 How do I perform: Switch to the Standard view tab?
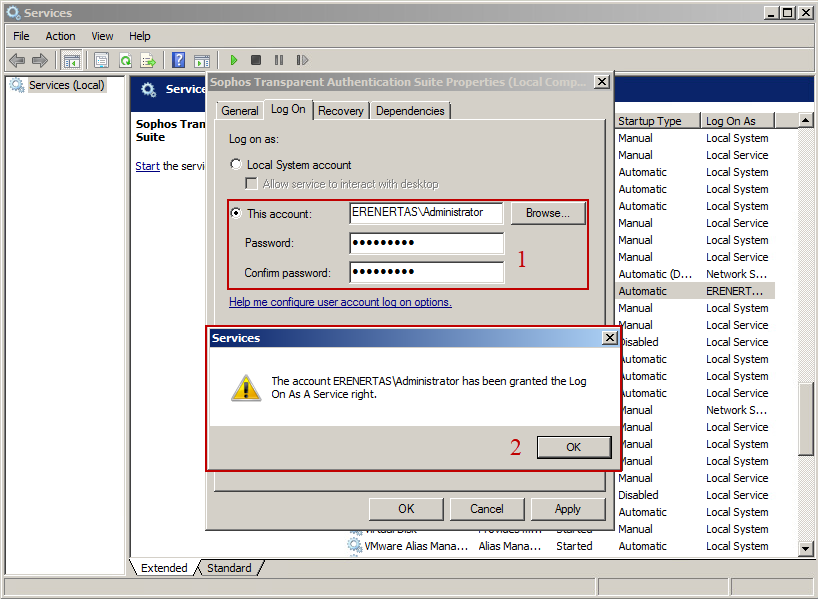click(x=229, y=568)
